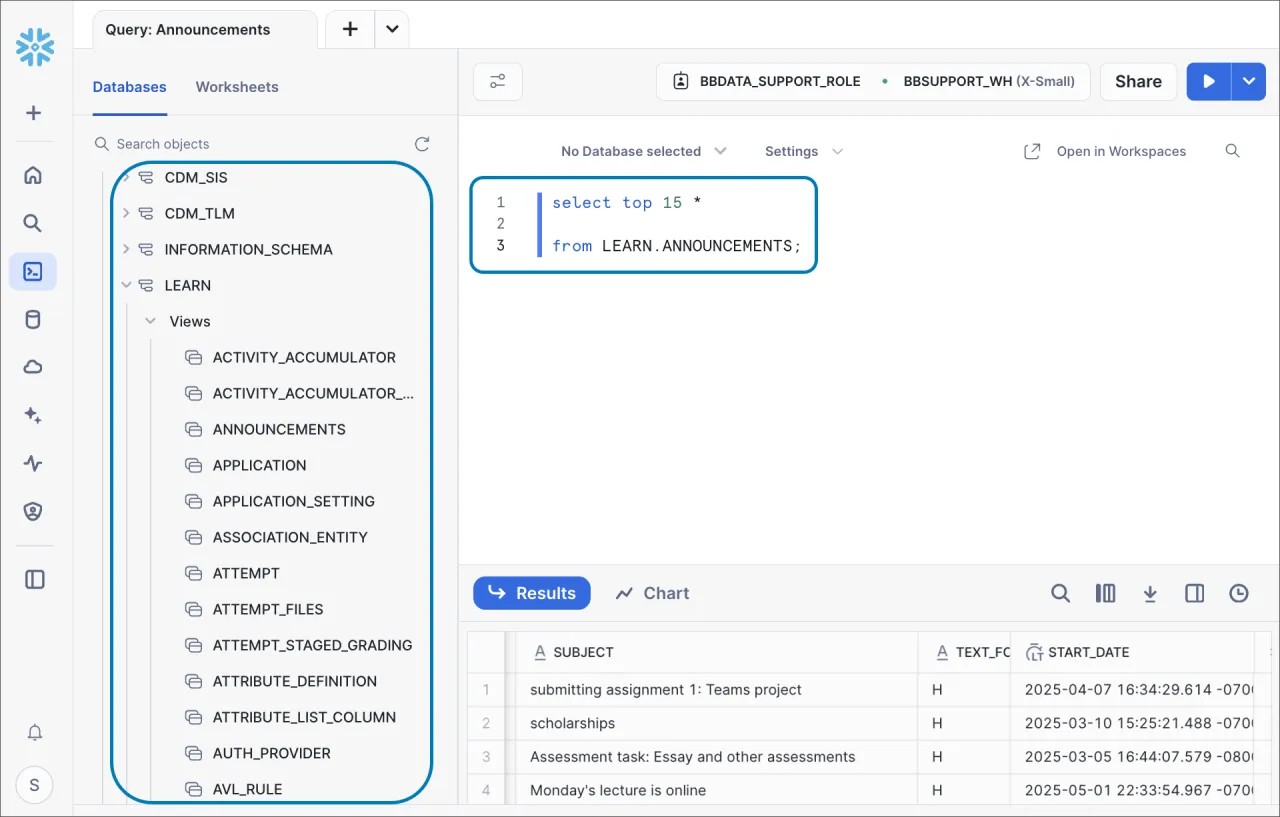Open the Chart view of results
Screen dimensions: 1280x817
(x=652, y=593)
